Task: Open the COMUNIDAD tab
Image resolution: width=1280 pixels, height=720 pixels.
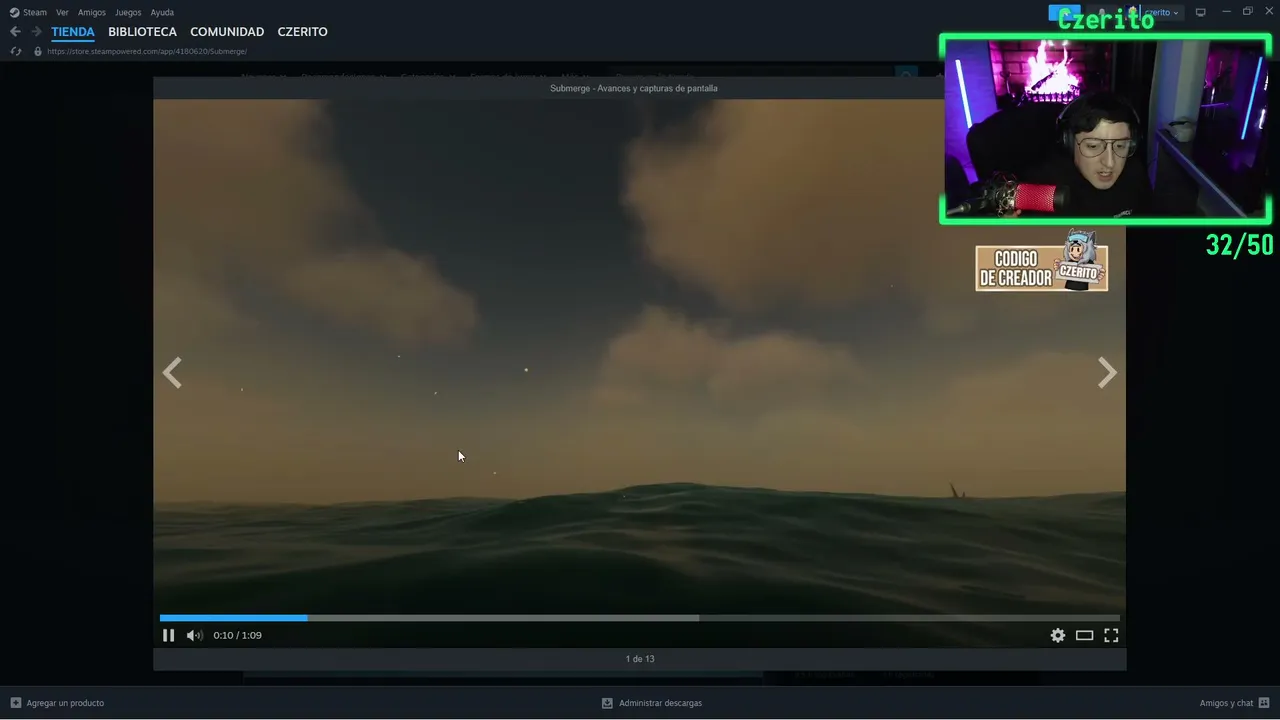Action: [x=227, y=32]
